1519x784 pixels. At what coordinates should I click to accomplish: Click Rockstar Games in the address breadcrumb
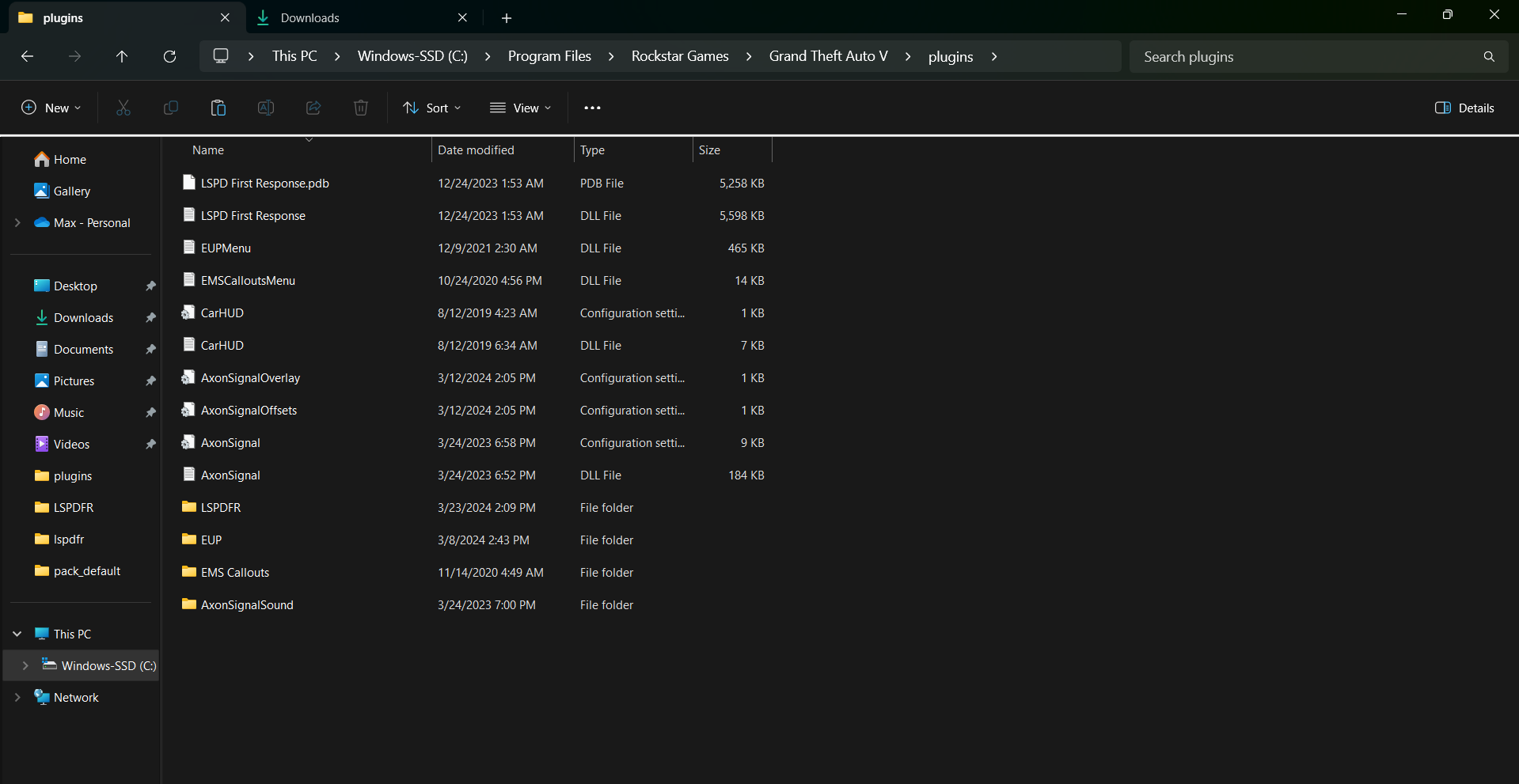pyautogui.click(x=680, y=57)
